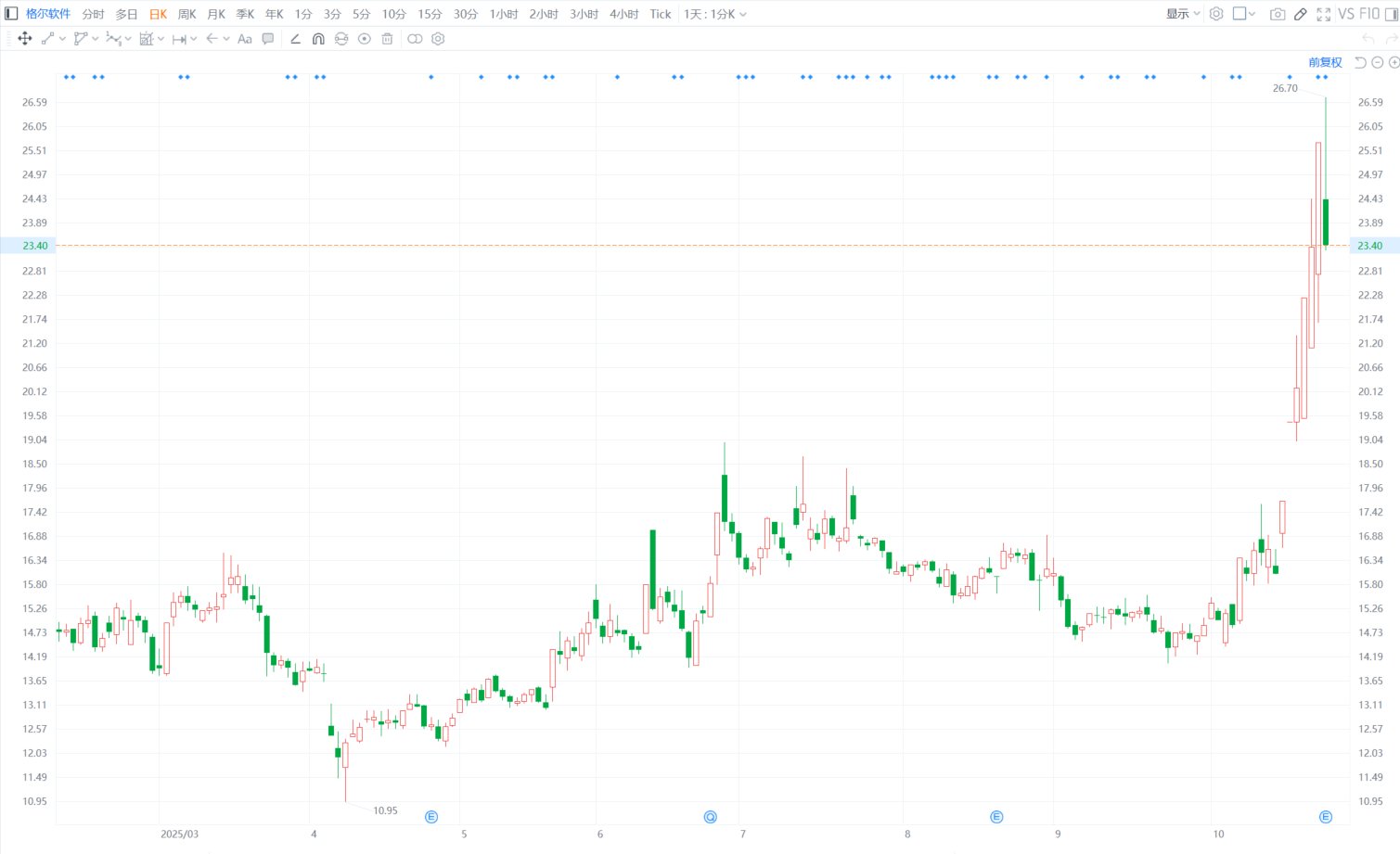Open chart settings gear in top-right
This screenshot has height=854, width=1400.
(x=1216, y=14)
